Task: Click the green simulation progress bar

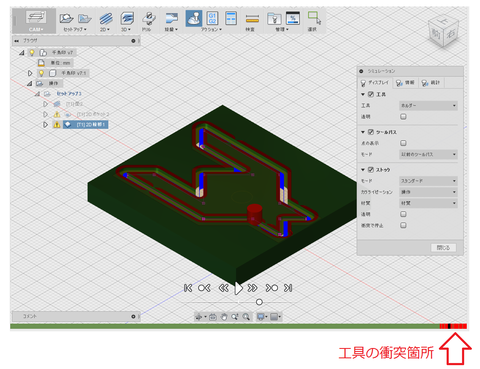Action: 225,326
